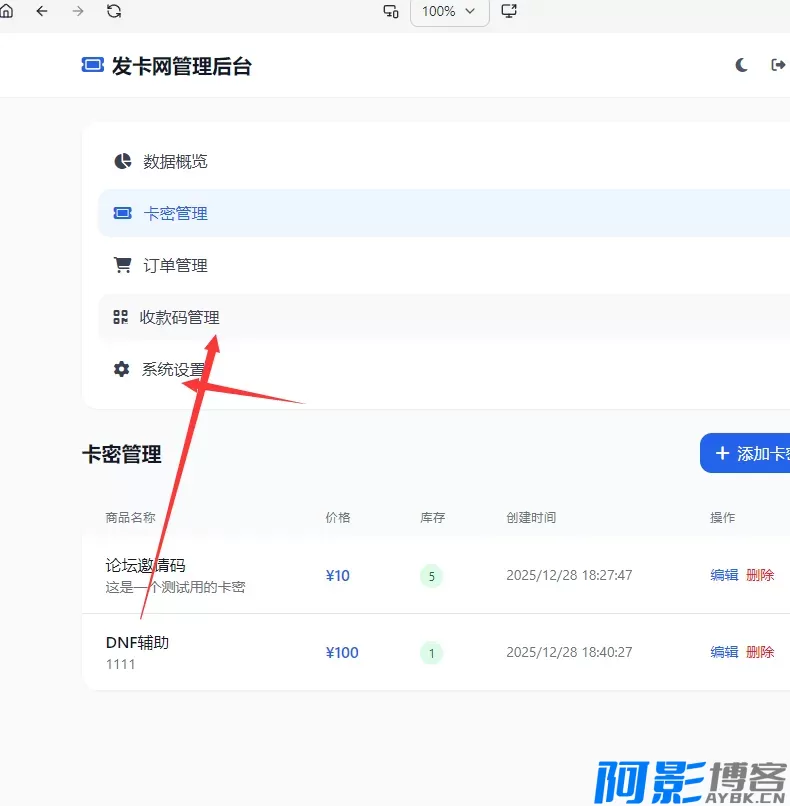Click the responsive device view icon

[x=391, y=11]
